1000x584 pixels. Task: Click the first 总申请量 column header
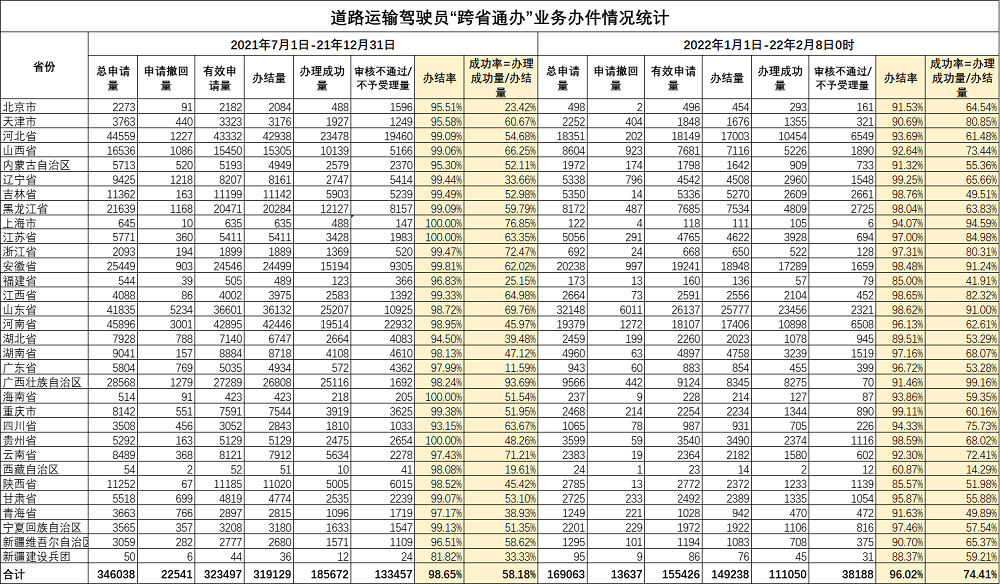click(x=113, y=78)
